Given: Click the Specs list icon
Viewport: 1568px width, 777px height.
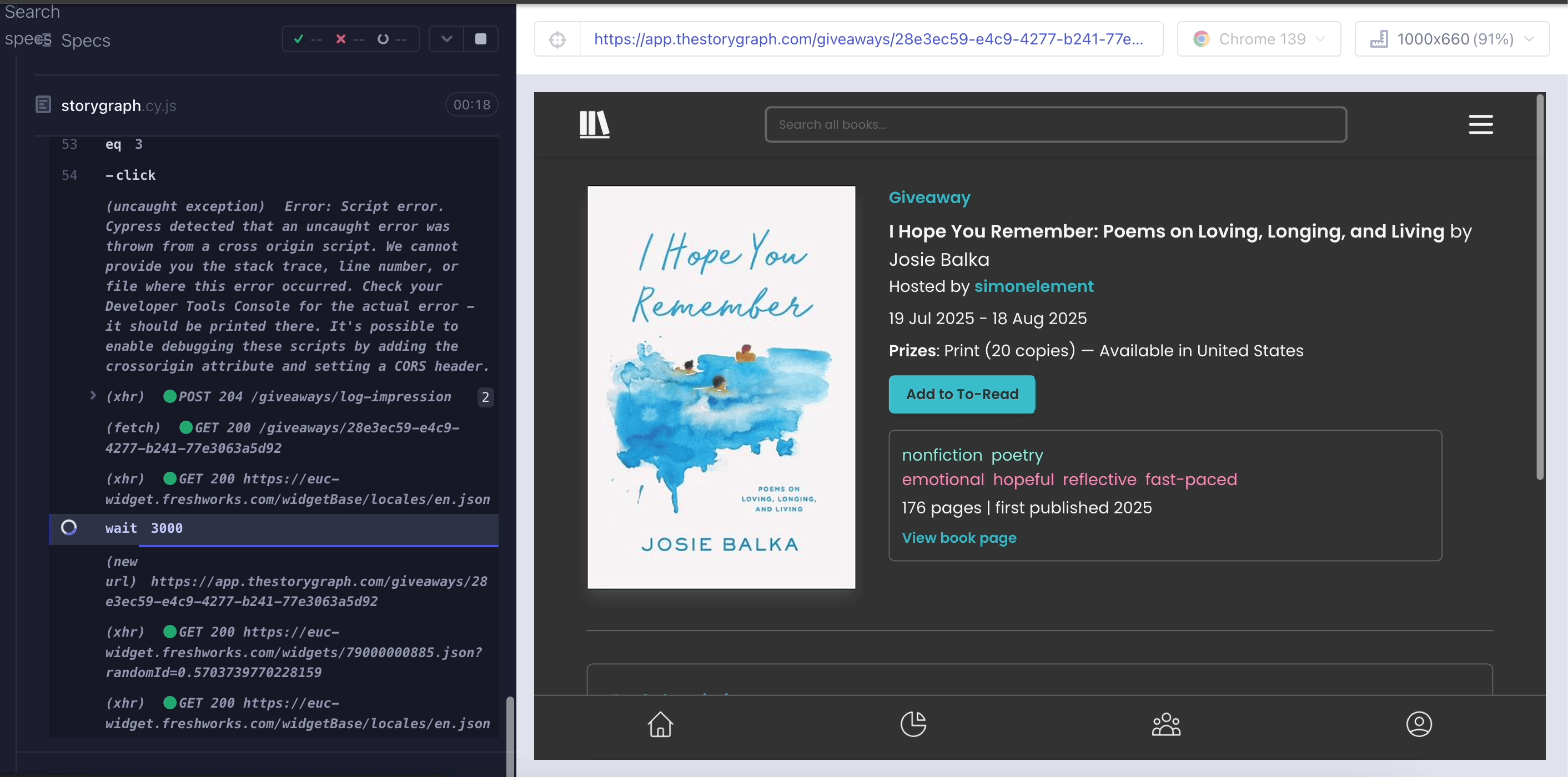Looking at the screenshot, I should point(43,40).
